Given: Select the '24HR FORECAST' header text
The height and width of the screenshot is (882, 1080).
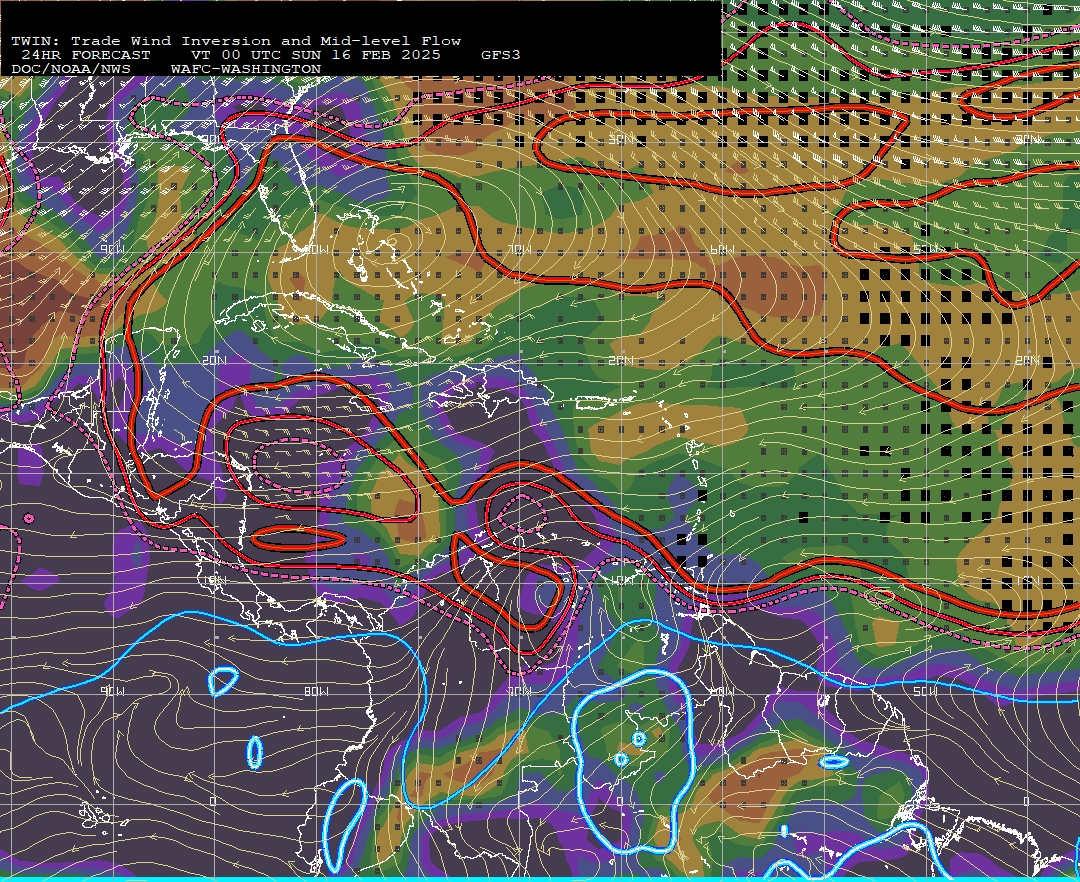Looking at the screenshot, I should 85,55.
